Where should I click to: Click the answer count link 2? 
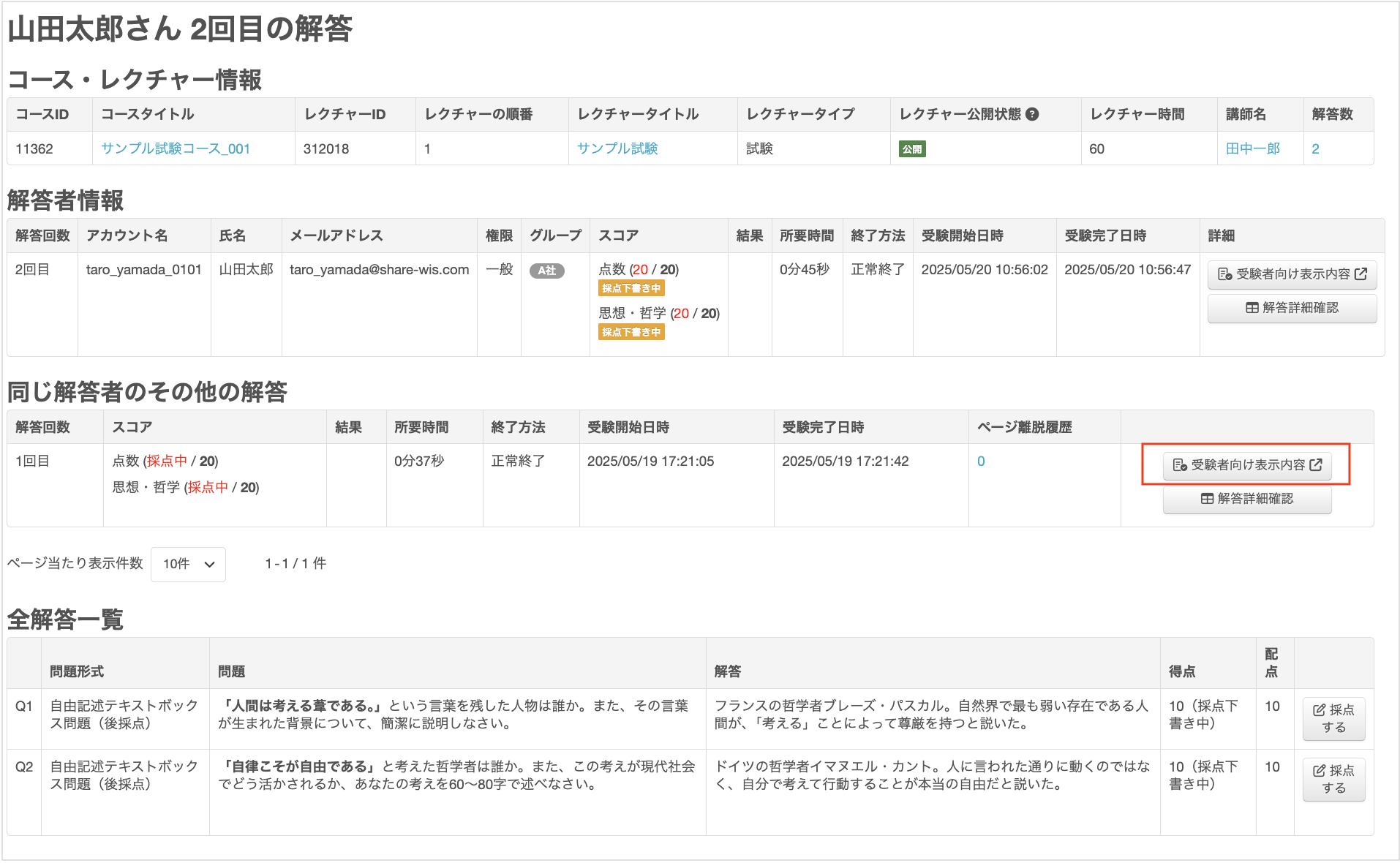click(1315, 148)
